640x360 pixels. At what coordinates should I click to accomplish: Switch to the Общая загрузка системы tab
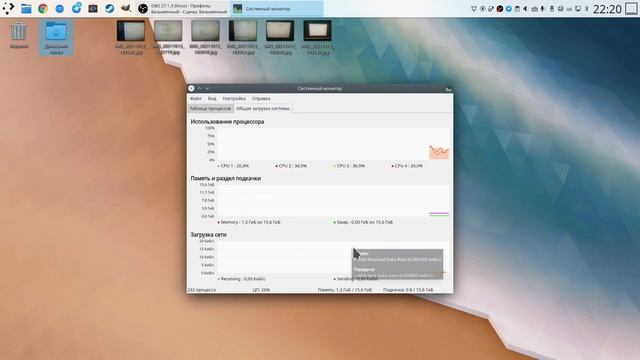(263, 109)
